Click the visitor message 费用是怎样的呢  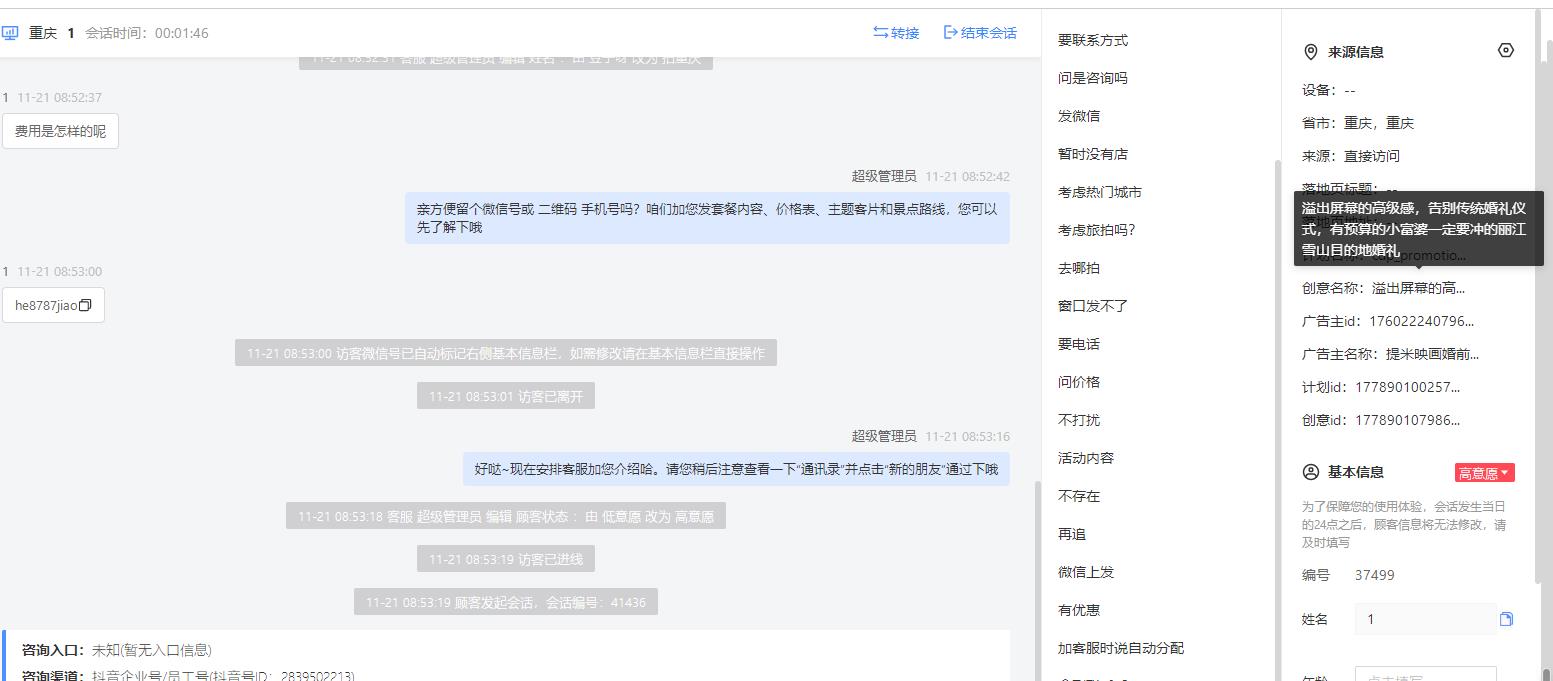(x=60, y=131)
